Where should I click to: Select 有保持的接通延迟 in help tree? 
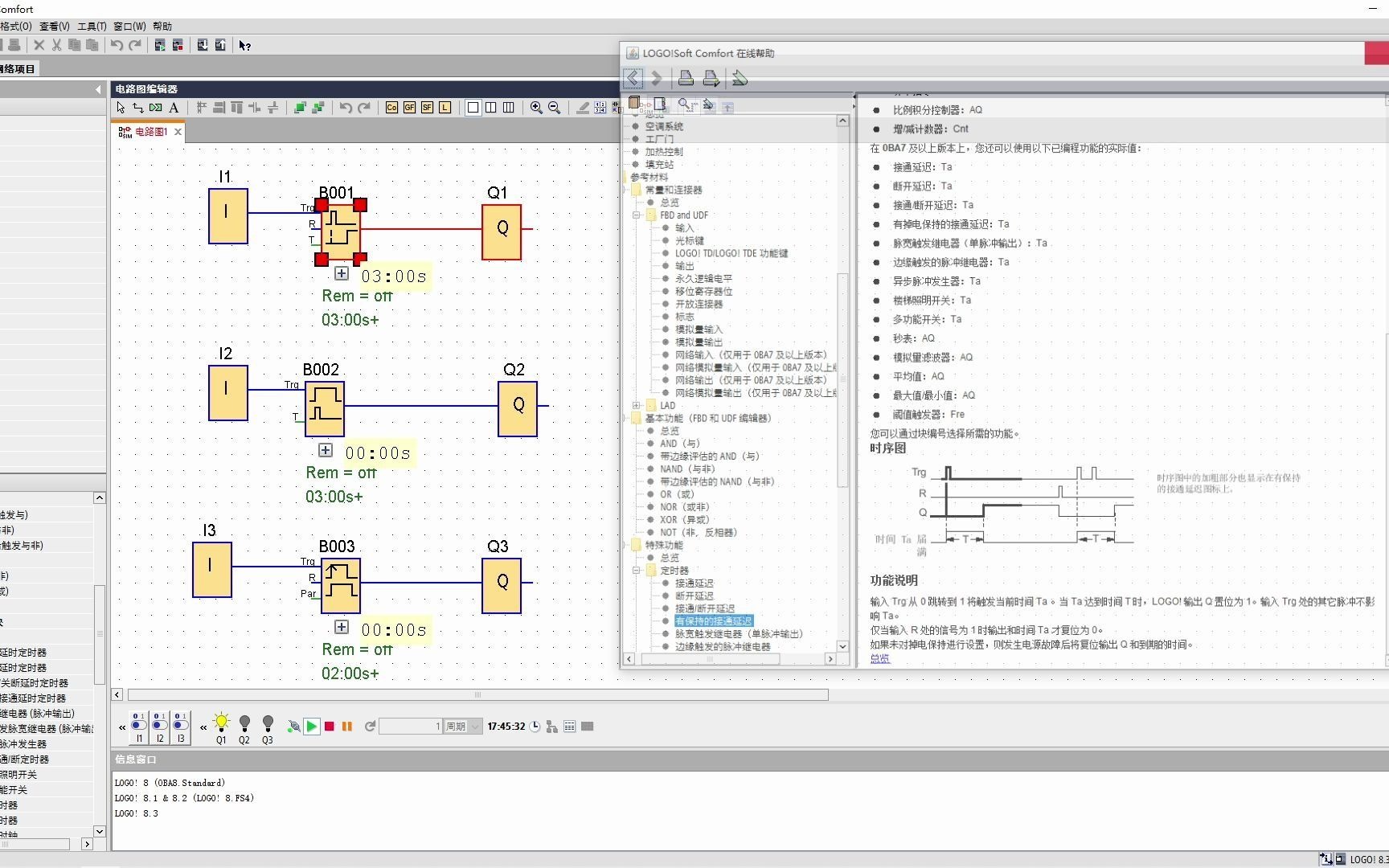point(713,621)
